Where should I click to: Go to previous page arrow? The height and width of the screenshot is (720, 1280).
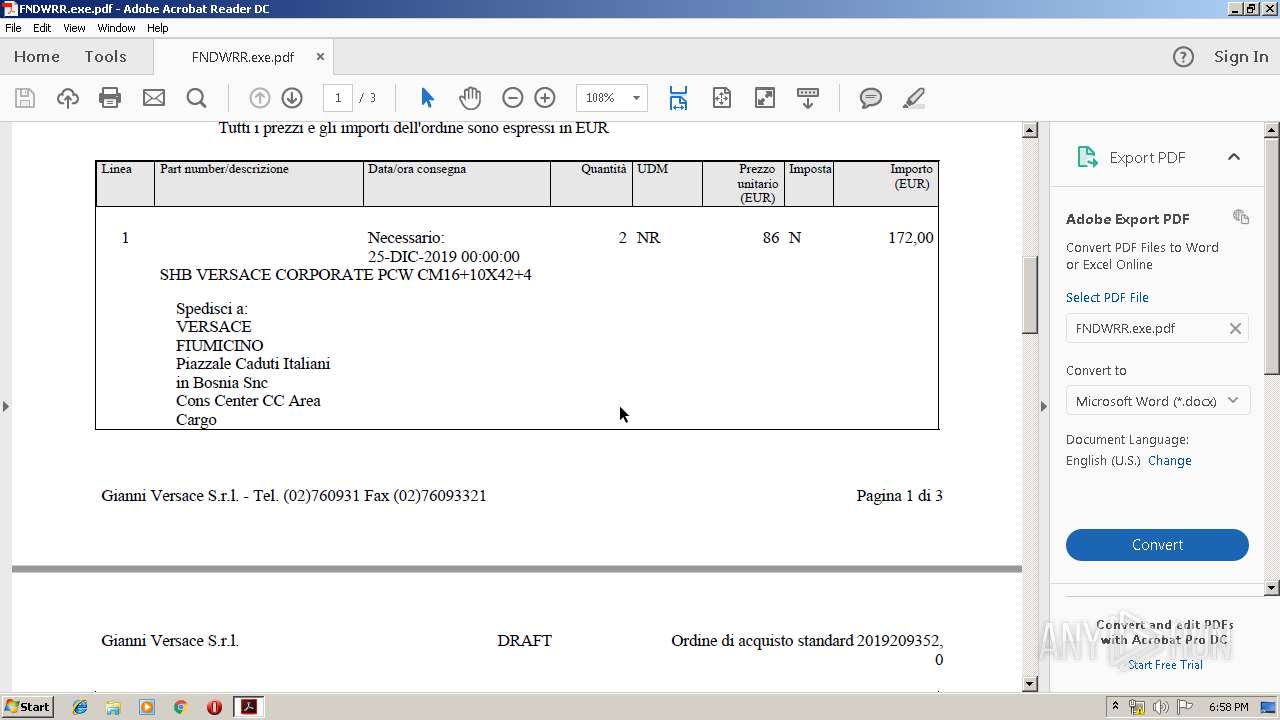260,98
